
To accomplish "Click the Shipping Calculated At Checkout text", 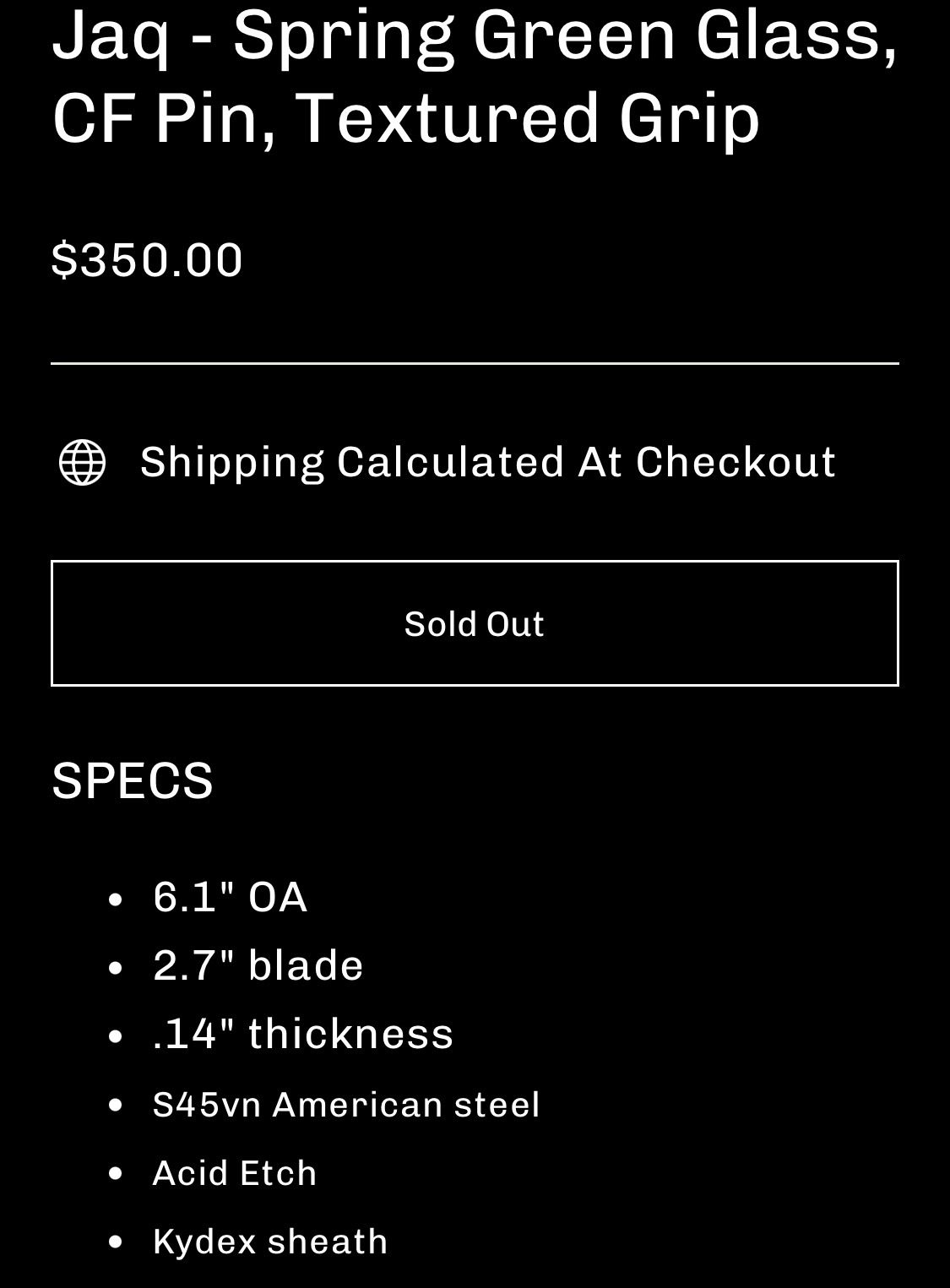I will pyautogui.click(x=487, y=462).
